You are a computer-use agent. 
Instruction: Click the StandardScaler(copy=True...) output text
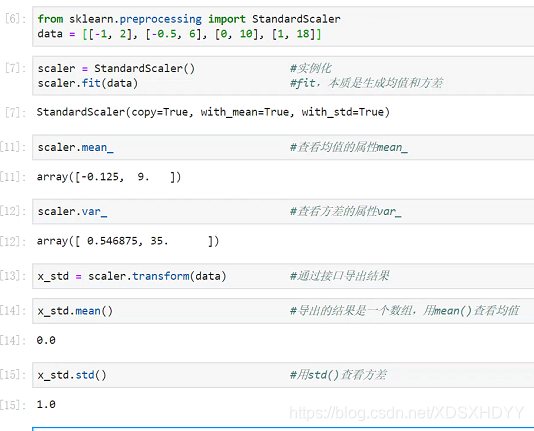pyautogui.click(x=213, y=112)
